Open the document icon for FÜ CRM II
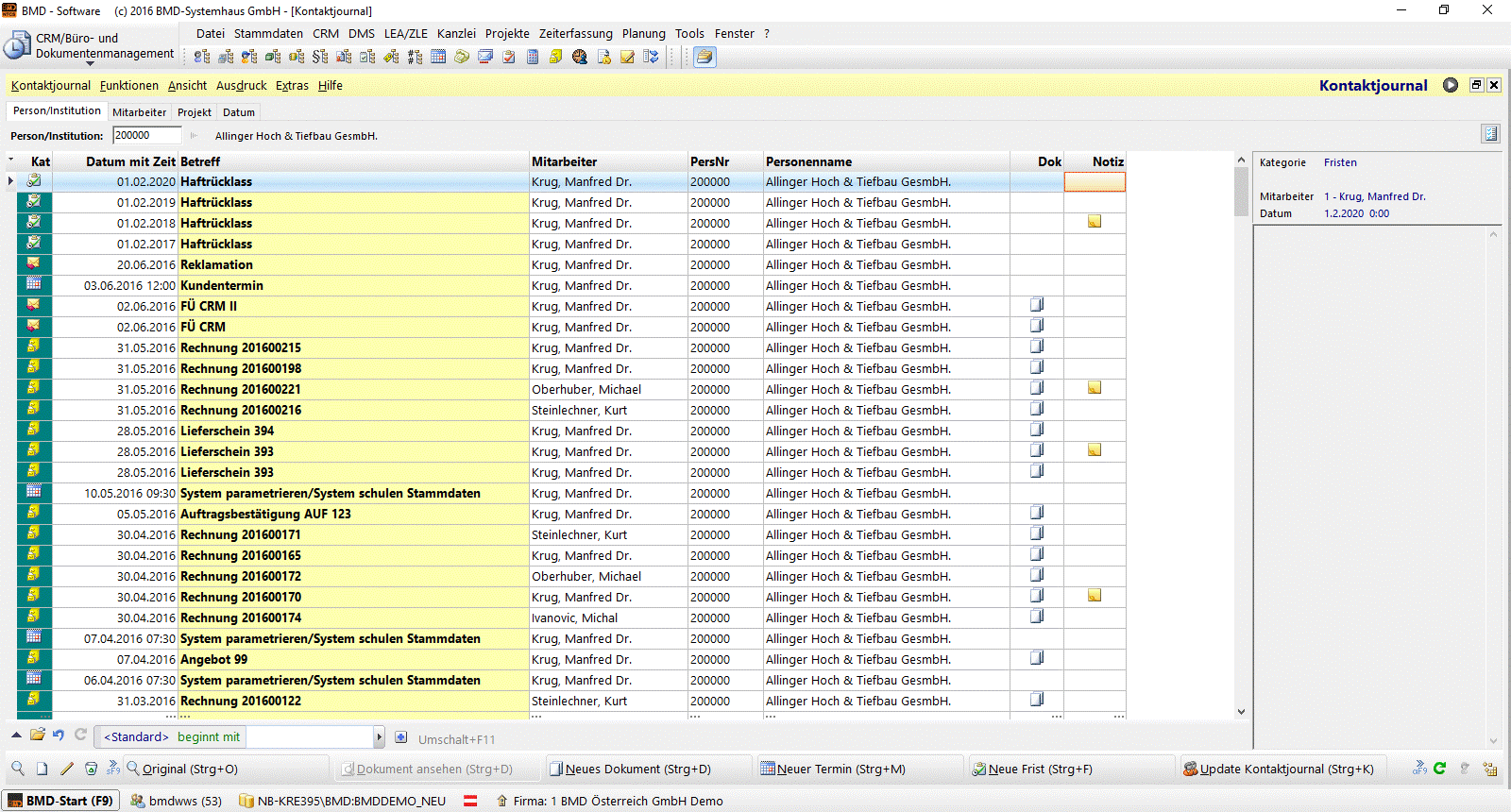1511x812 pixels. click(1036, 305)
